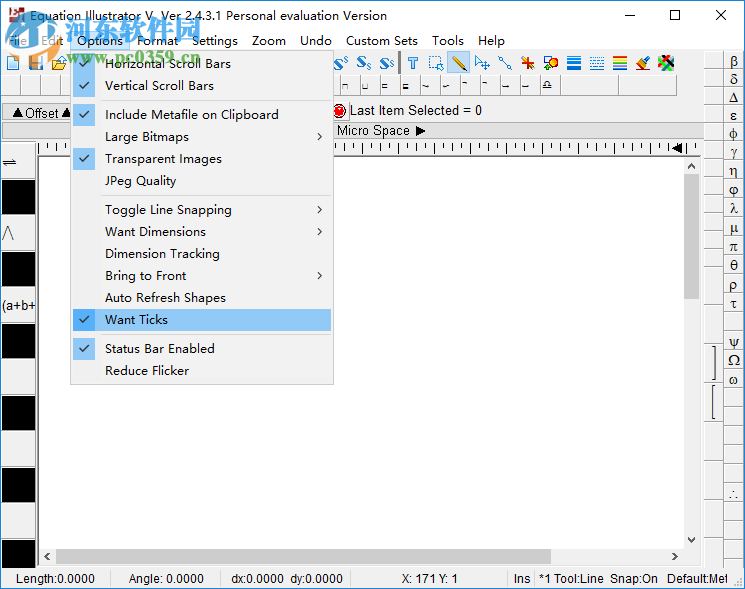Click the Undo menu item
Image resolution: width=745 pixels, height=589 pixels.
click(316, 41)
